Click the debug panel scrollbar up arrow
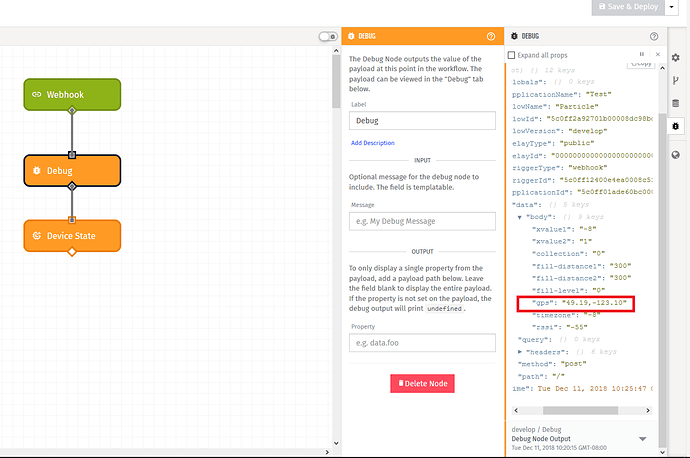The height and width of the screenshot is (458, 690). [662, 69]
